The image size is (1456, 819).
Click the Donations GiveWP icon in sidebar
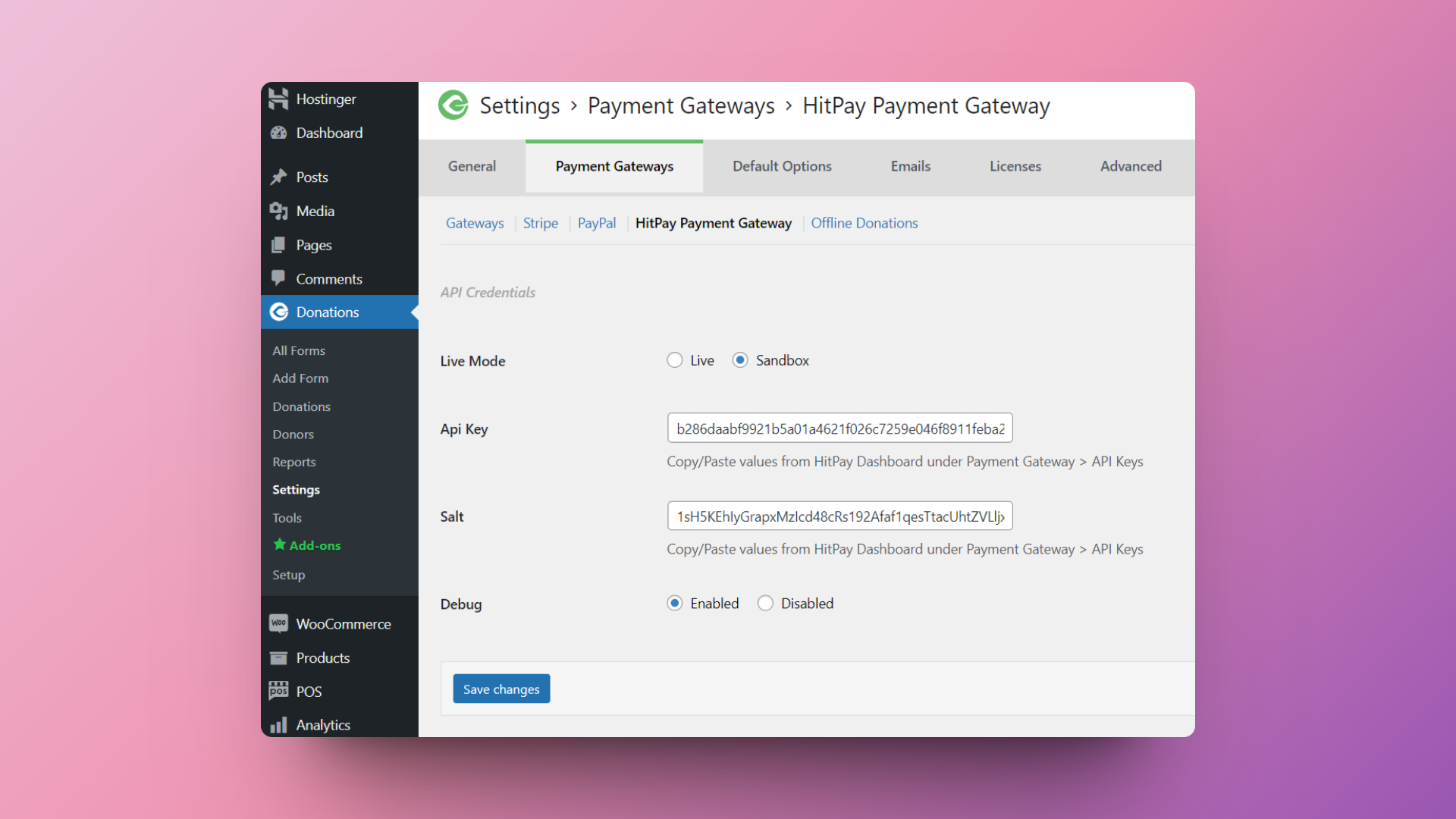(x=279, y=312)
